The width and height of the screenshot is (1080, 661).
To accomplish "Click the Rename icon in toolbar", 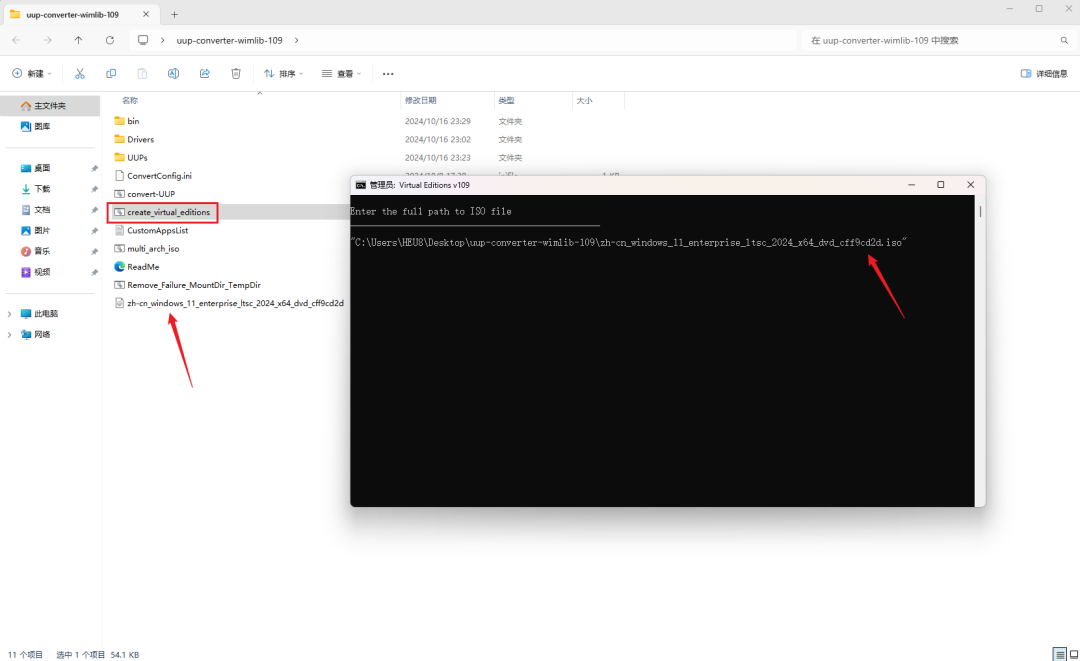I will coord(174,74).
